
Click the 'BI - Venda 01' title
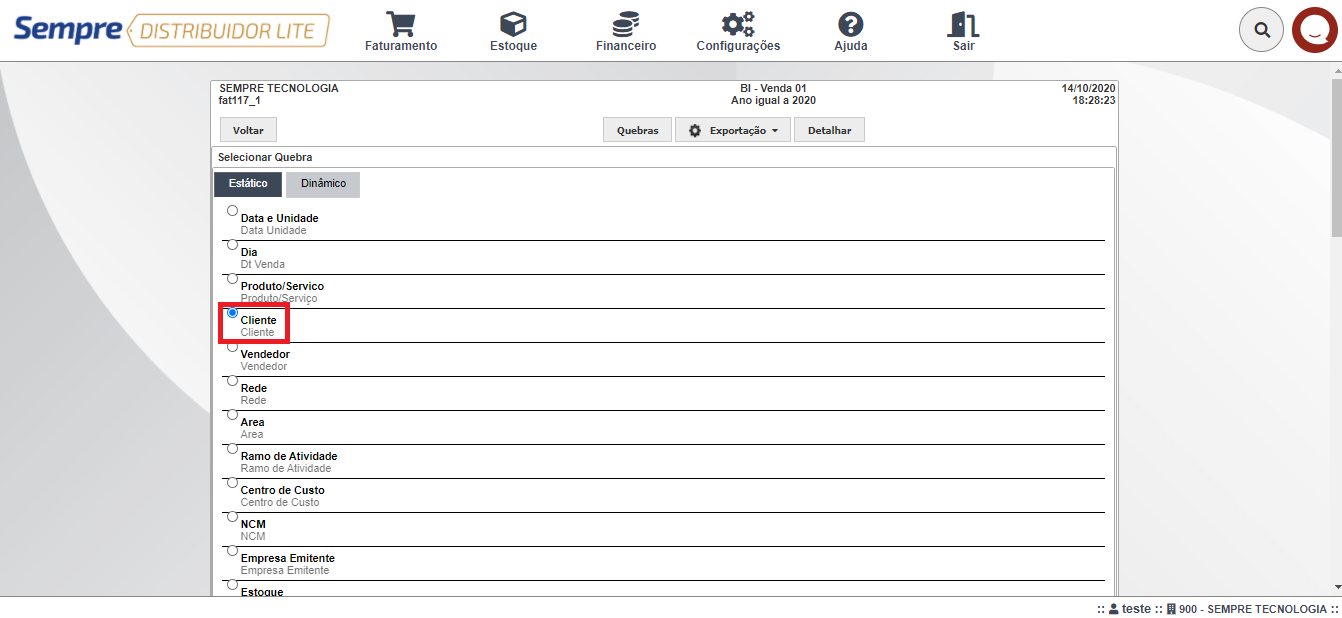point(773,88)
